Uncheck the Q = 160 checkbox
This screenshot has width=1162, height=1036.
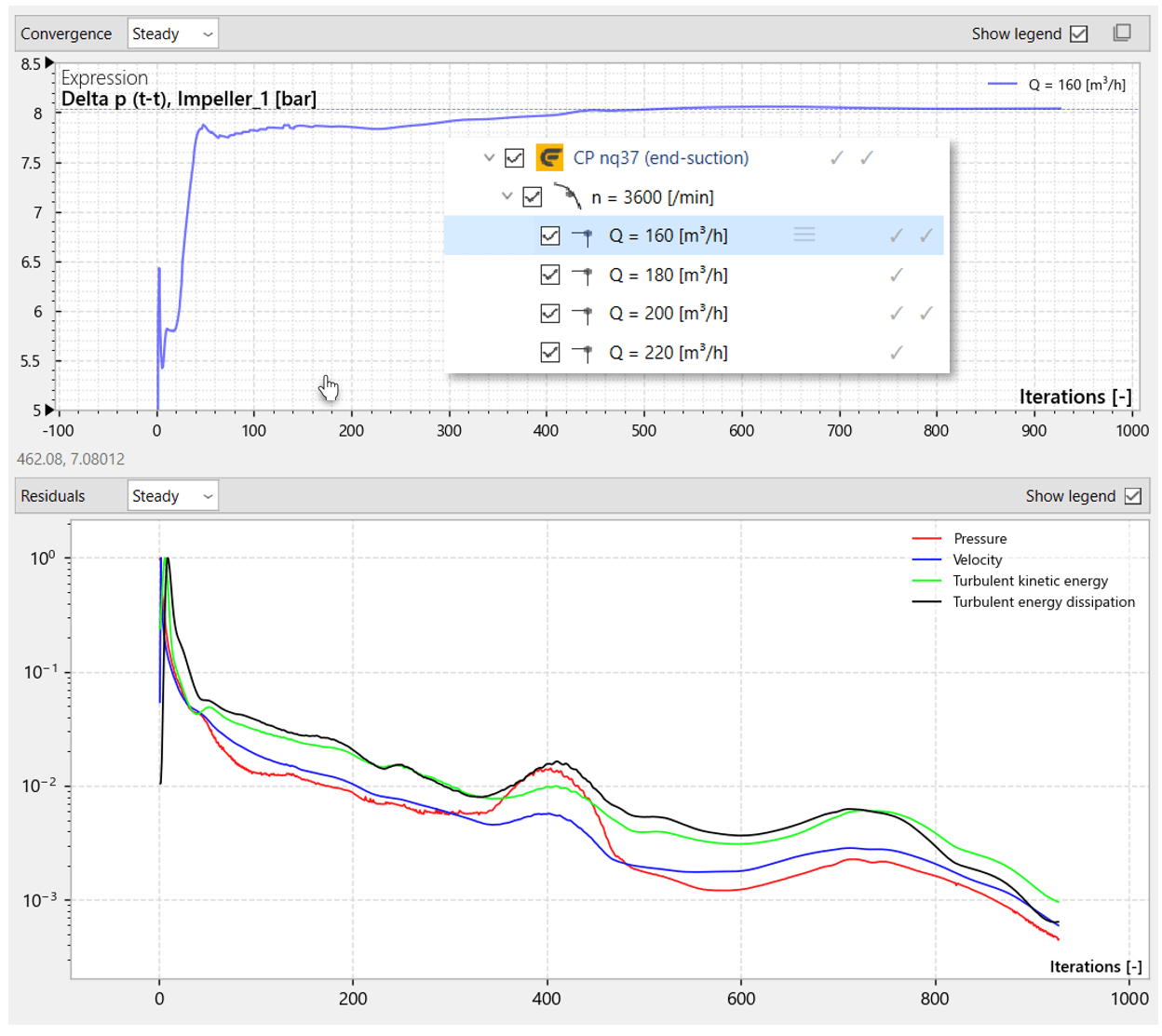point(550,236)
